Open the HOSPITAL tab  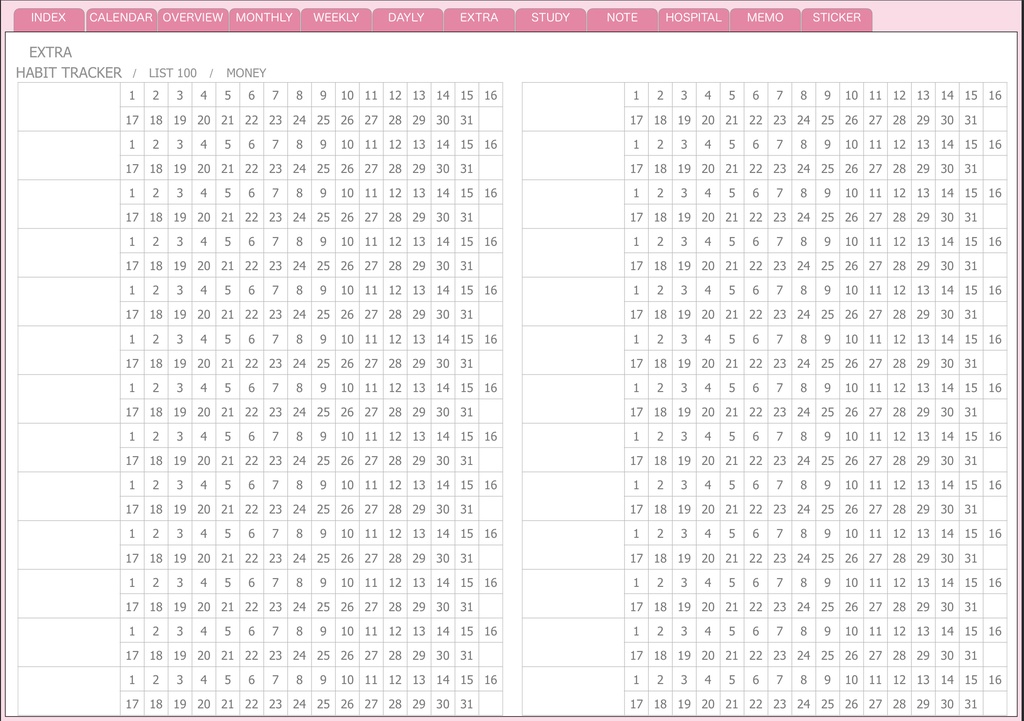[x=694, y=18]
